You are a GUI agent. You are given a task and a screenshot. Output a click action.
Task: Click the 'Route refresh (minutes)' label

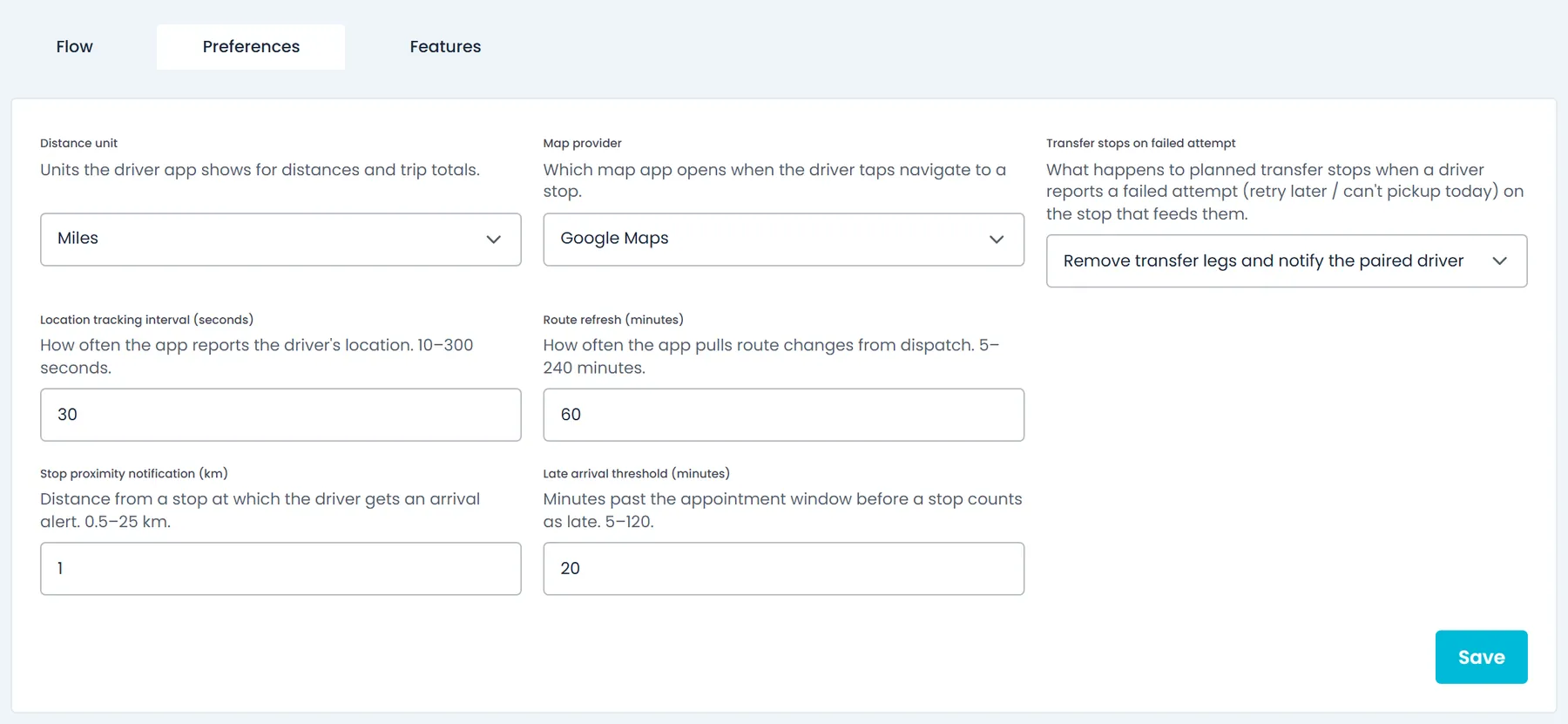point(613,320)
